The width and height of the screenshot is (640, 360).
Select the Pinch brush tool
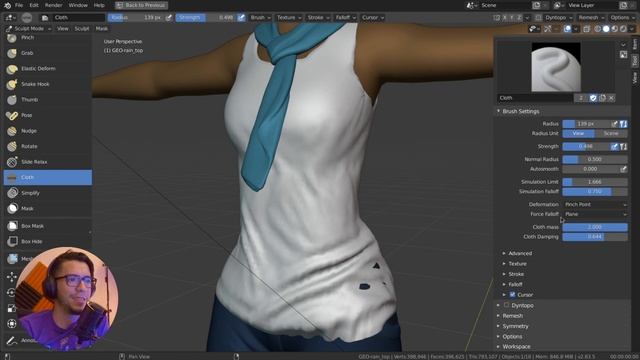[x=48, y=38]
